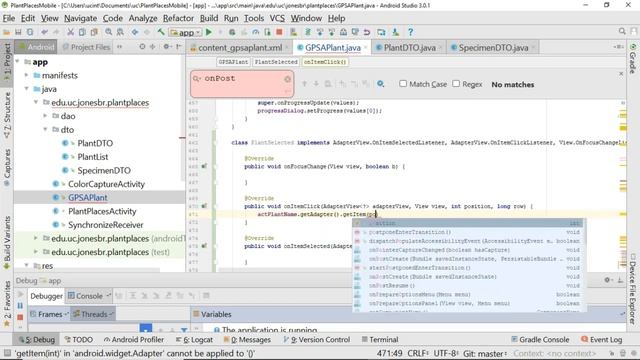Open the Build Variants side panel
Screen dimensions: 640x360
[x=7, y=242]
